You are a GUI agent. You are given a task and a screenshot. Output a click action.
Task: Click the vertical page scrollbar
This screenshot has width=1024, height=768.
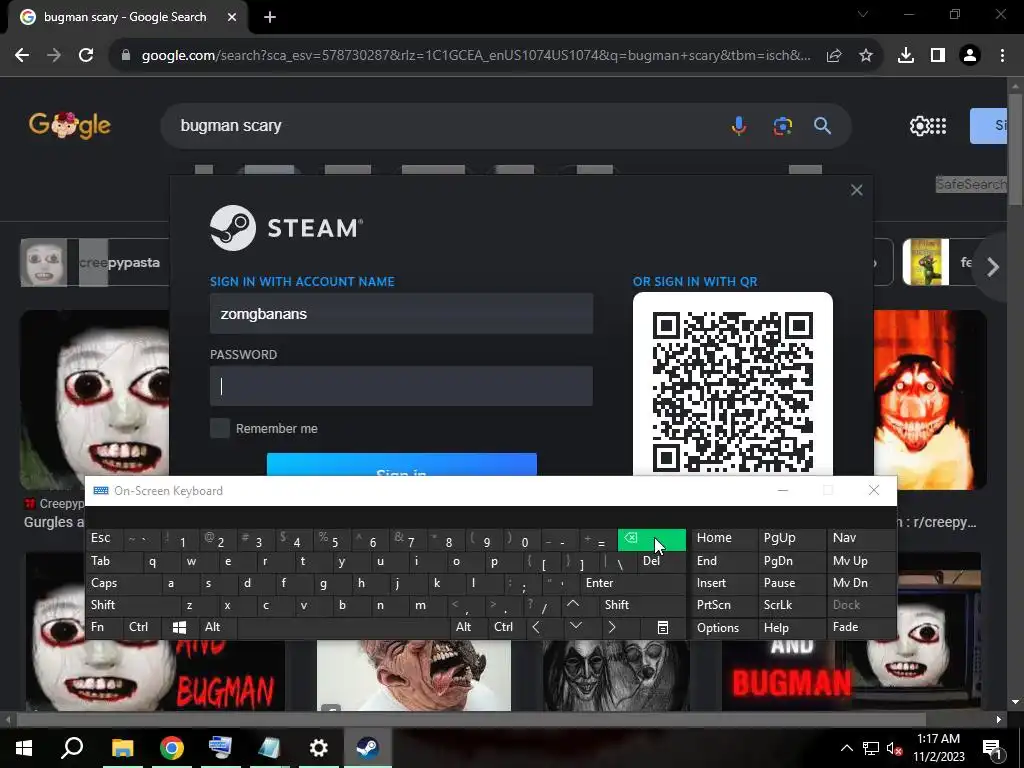1014,150
